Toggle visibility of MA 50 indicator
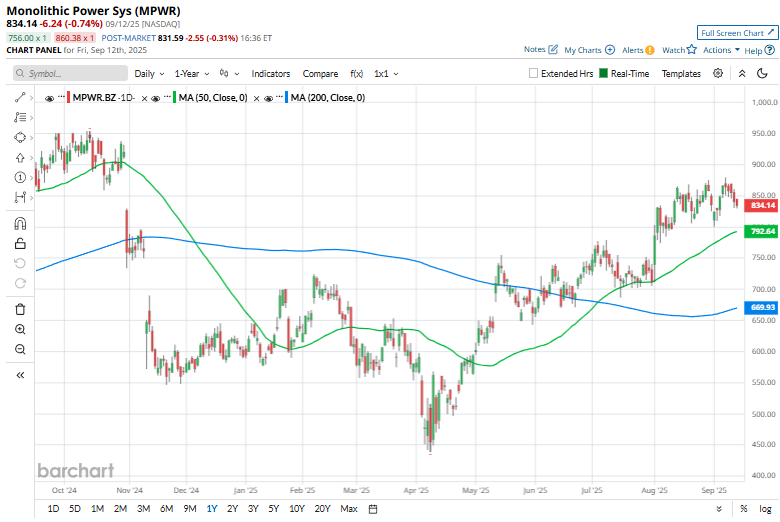 pyautogui.click(x=155, y=99)
